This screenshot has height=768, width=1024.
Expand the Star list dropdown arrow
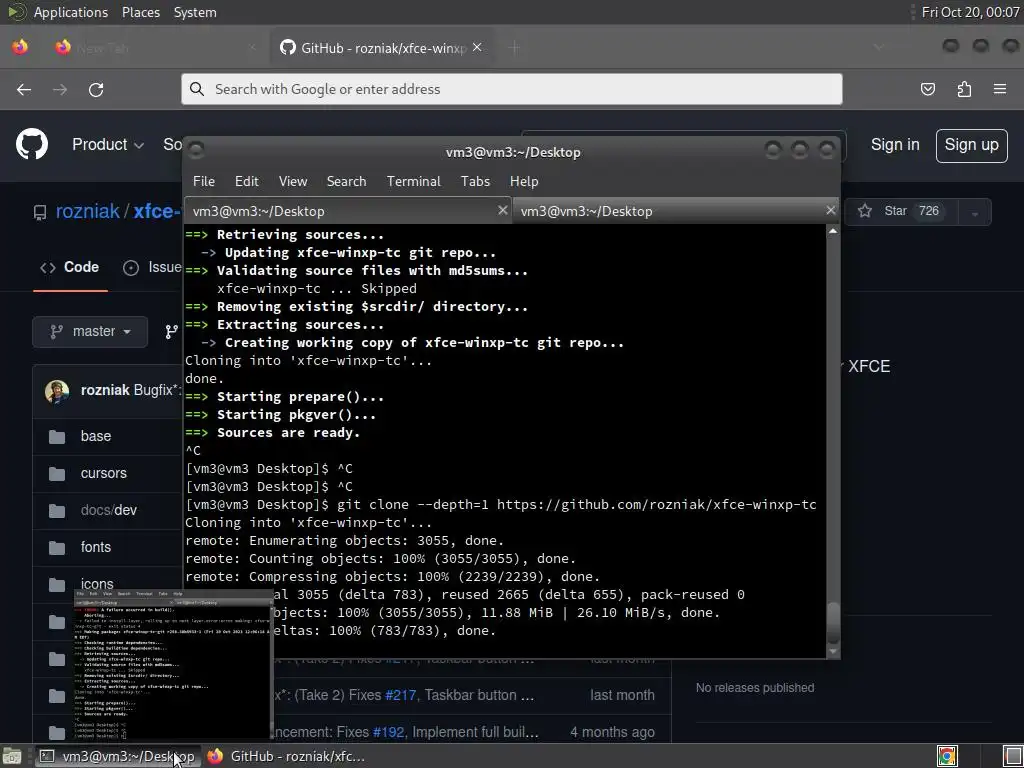(974, 213)
